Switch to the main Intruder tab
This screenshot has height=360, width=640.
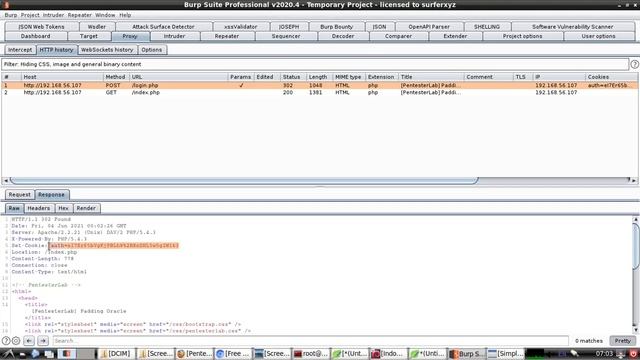click(175, 36)
